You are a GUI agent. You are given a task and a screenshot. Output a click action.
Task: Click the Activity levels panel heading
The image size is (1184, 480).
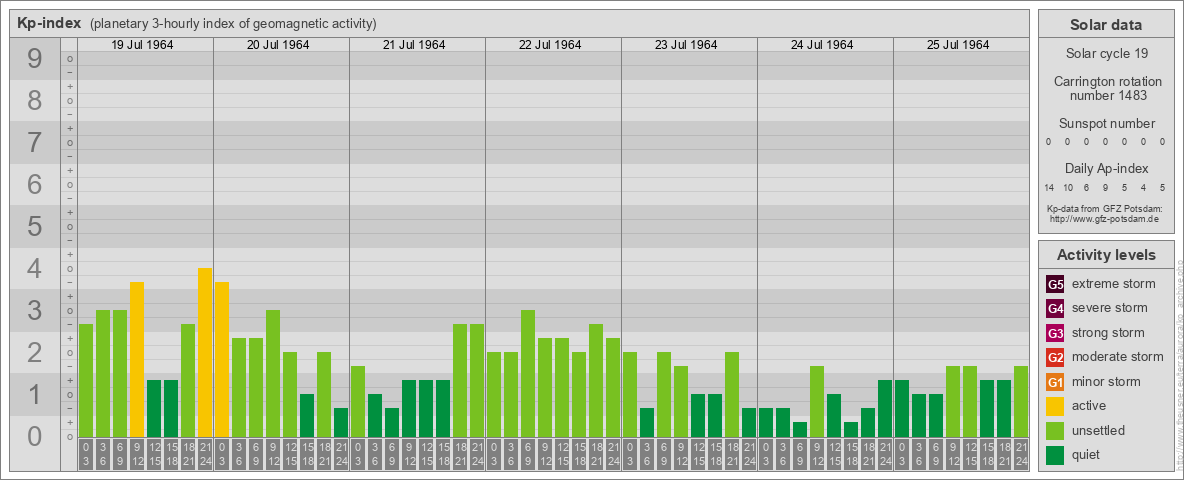(x=1106, y=255)
